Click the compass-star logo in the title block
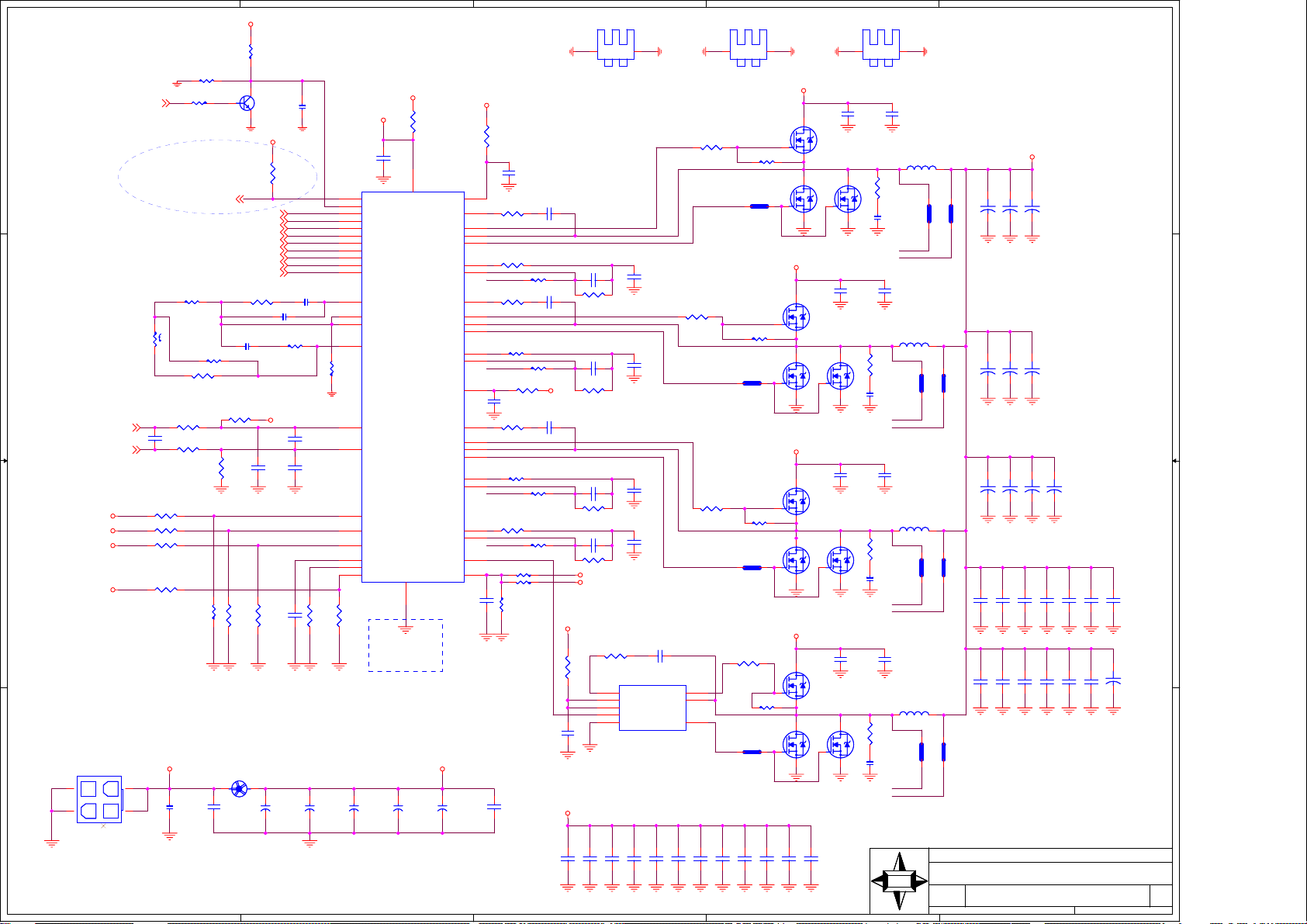The width and height of the screenshot is (1307, 924). (899, 881)
